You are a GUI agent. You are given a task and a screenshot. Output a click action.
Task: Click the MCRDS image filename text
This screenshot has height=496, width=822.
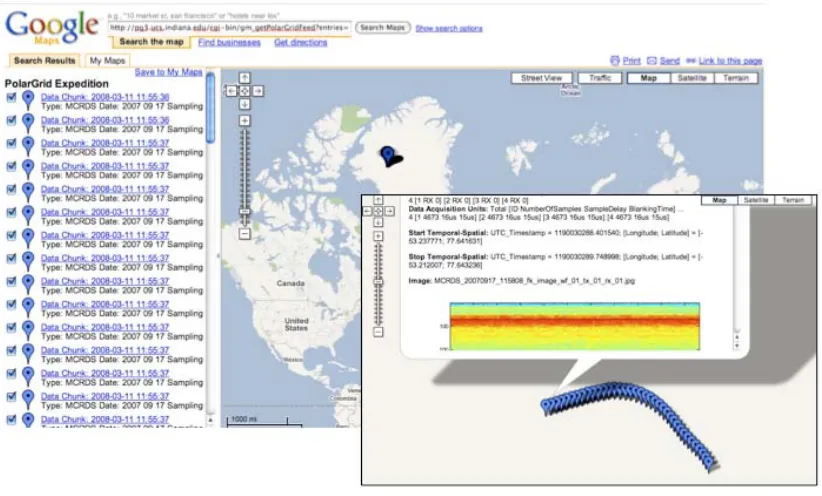534,281
